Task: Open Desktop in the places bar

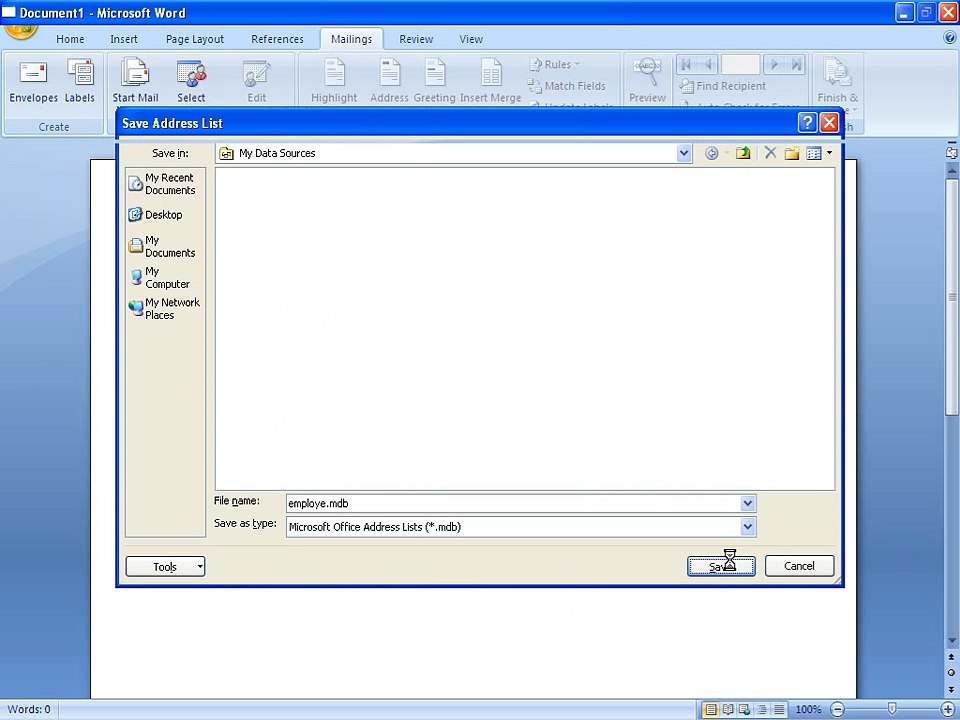Action: coord(156,215)
